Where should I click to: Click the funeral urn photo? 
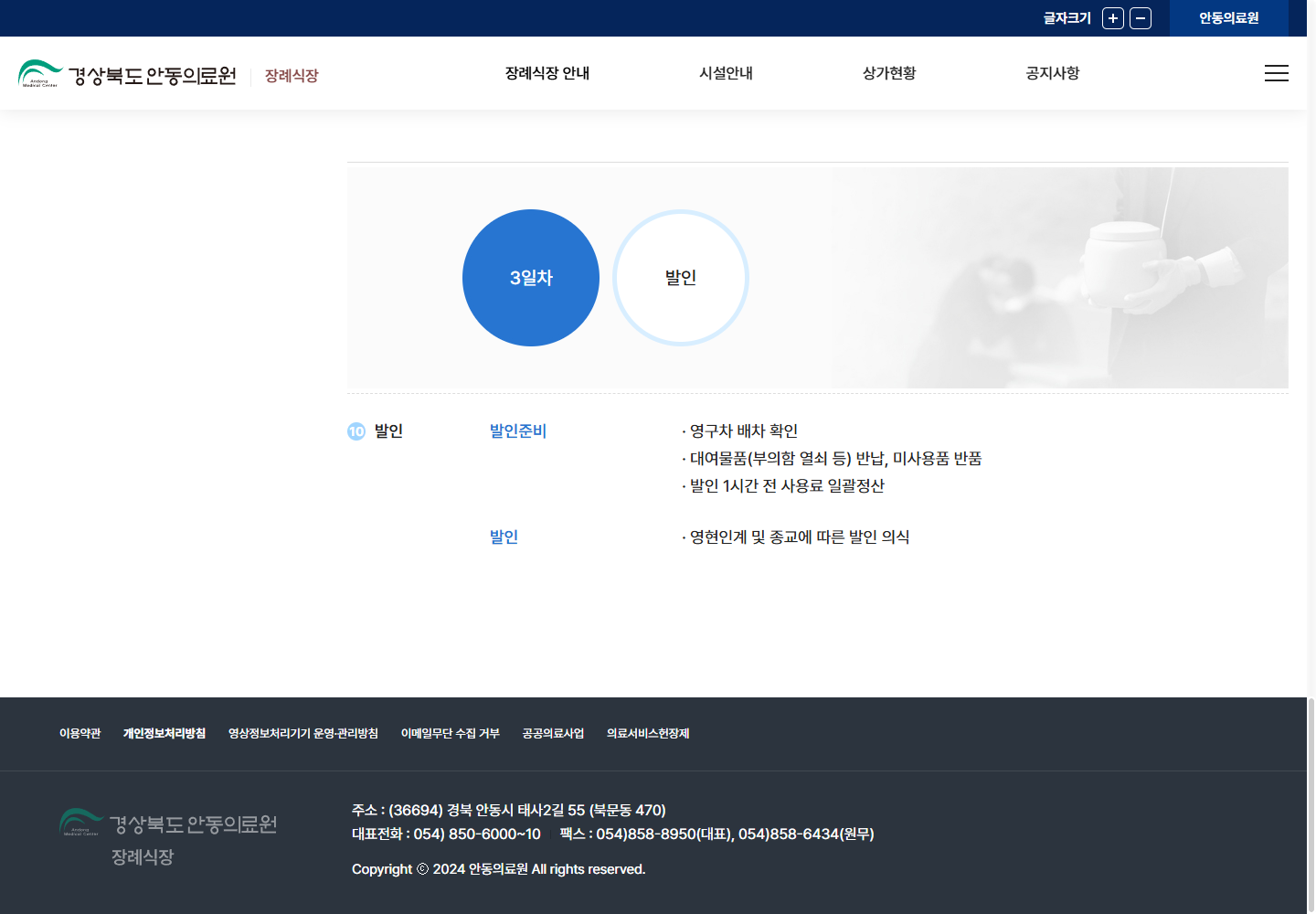coord(1060,278)
